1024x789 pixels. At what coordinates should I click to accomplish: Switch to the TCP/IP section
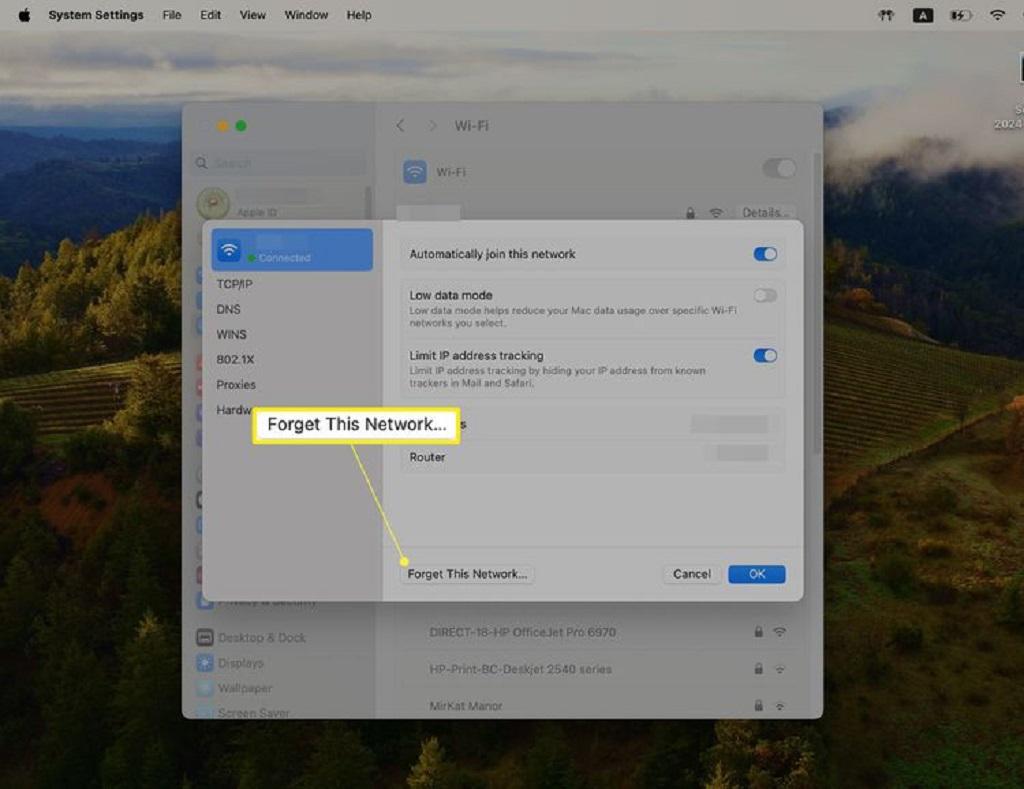[234, 284]
